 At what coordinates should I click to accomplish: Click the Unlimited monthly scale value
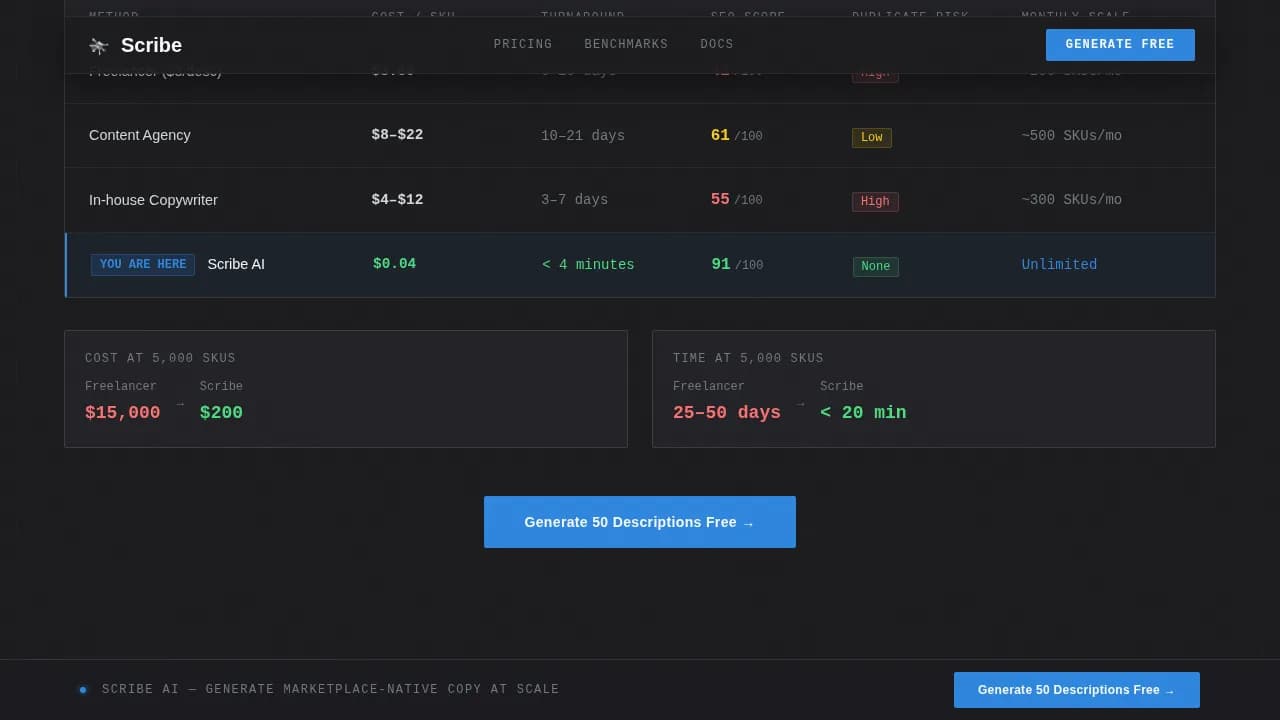pos(1059,265)
